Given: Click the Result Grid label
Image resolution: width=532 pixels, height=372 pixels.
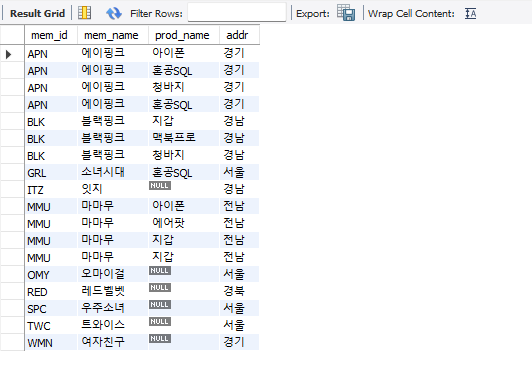Looking at the screenshot, I should tap(37, 13).
